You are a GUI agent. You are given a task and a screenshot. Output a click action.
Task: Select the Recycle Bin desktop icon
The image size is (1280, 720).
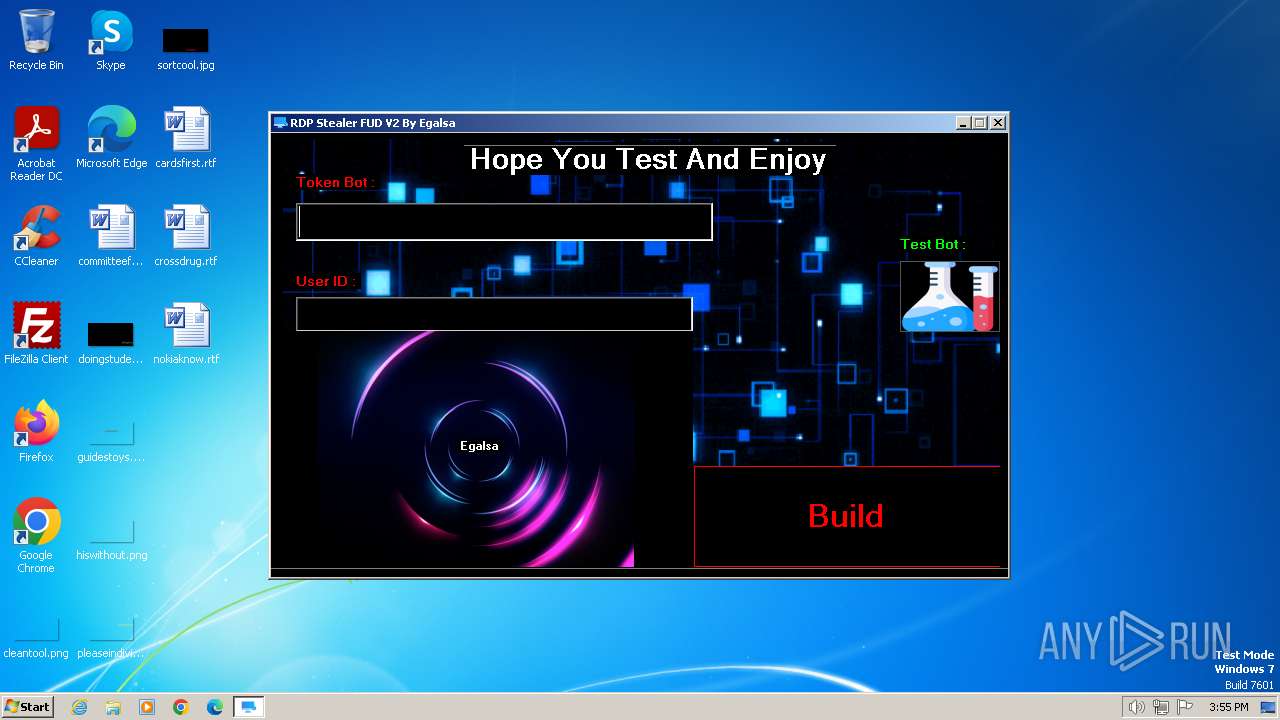pyautogui.click(x=36, y=41)
